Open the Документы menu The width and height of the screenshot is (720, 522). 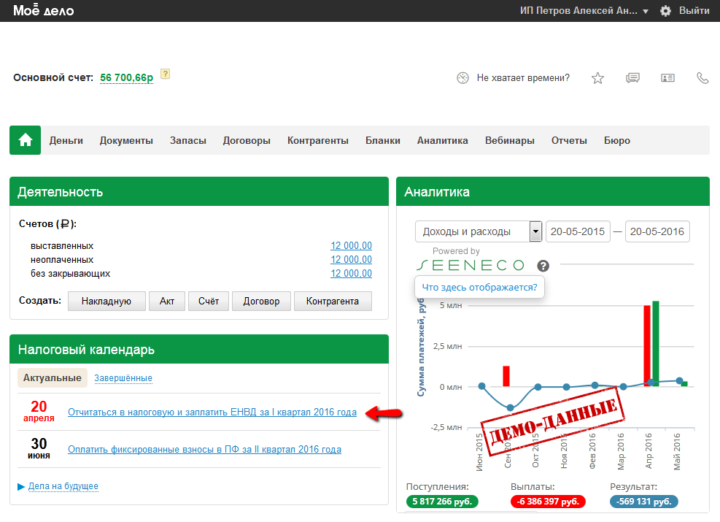[126, 140]
